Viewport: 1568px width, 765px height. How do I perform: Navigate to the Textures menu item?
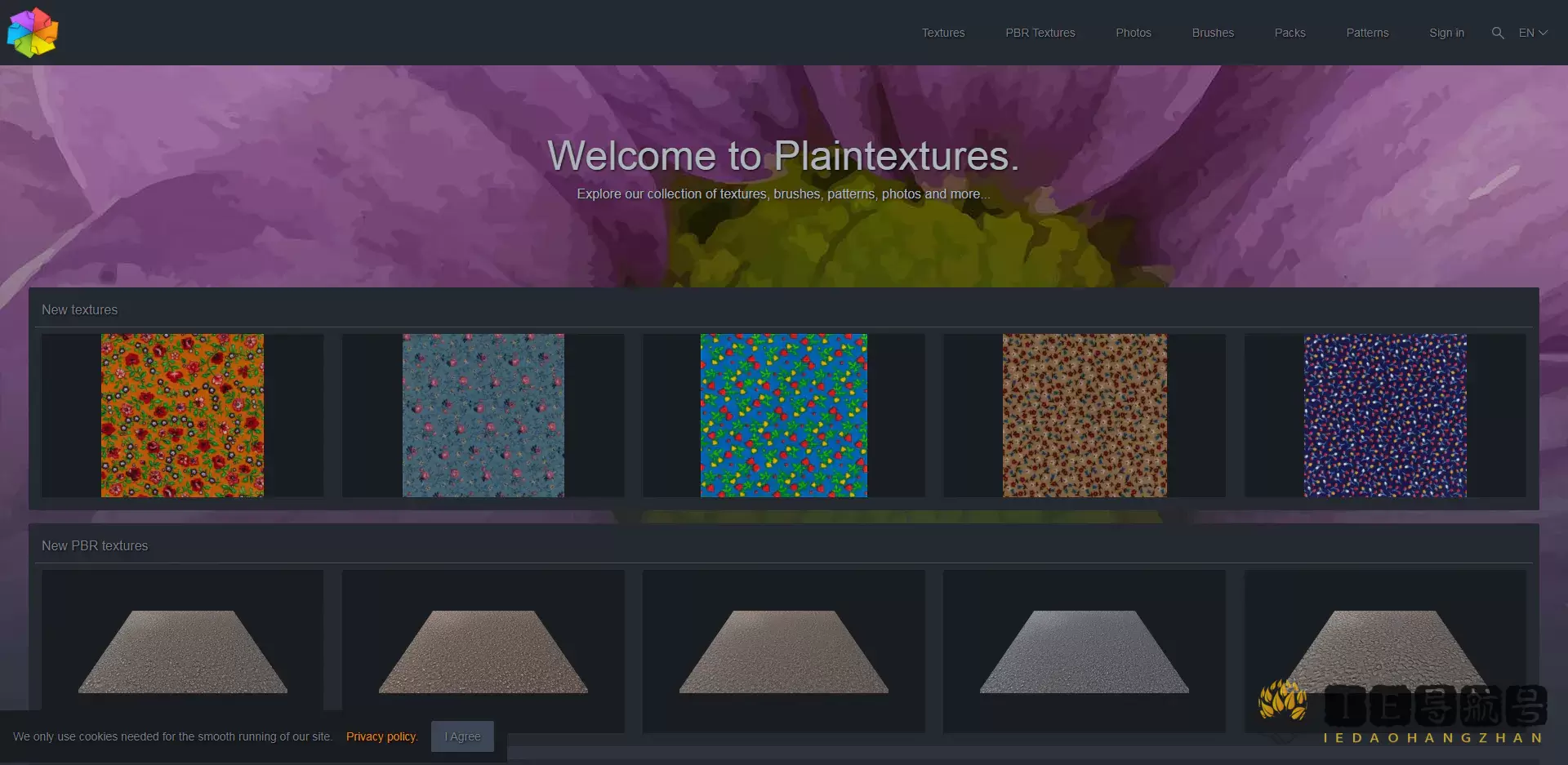(942, 33)
